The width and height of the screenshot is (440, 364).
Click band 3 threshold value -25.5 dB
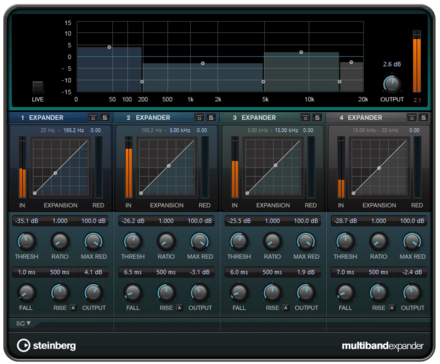[239, 221]
